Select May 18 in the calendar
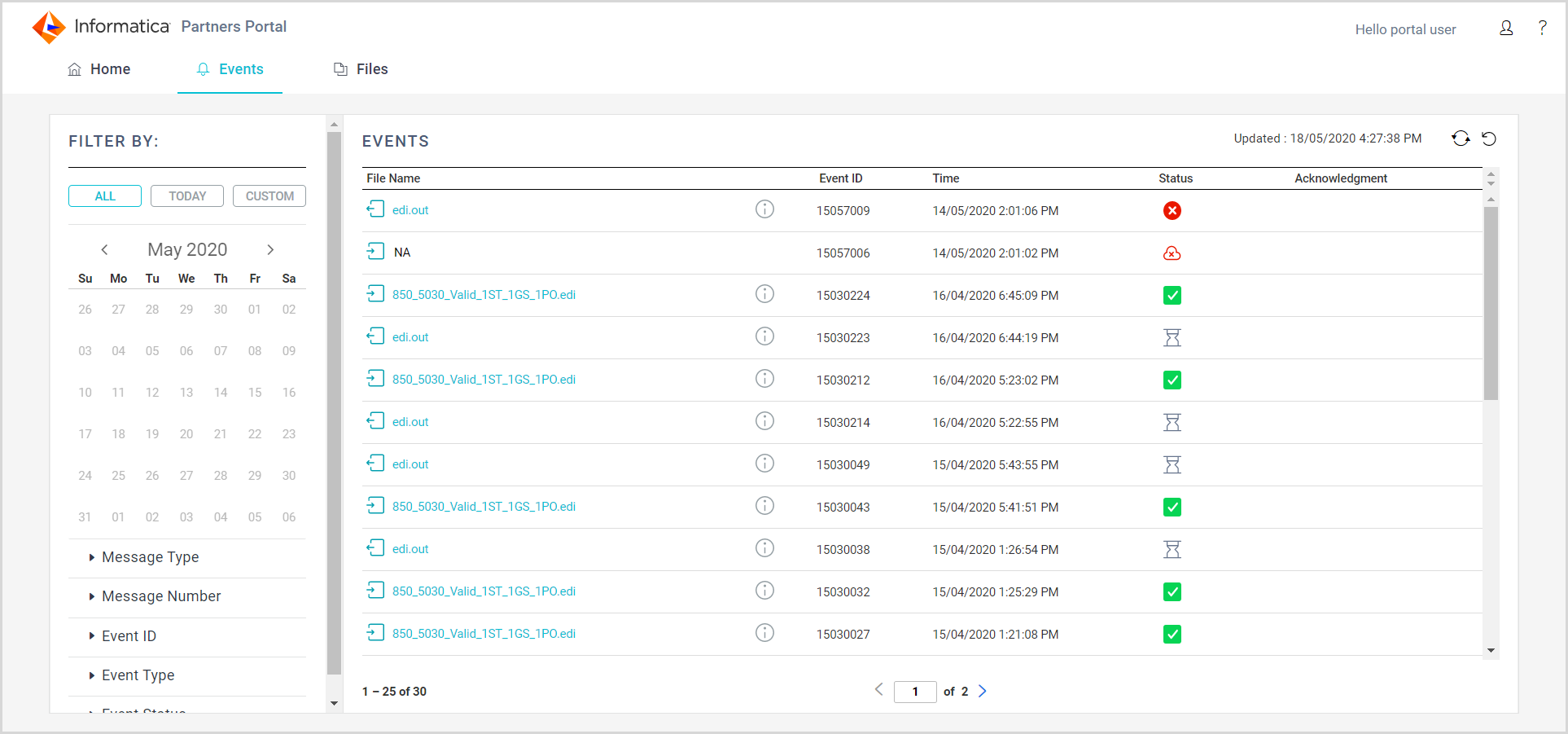The image size is (1568, 734). [118, 434]
